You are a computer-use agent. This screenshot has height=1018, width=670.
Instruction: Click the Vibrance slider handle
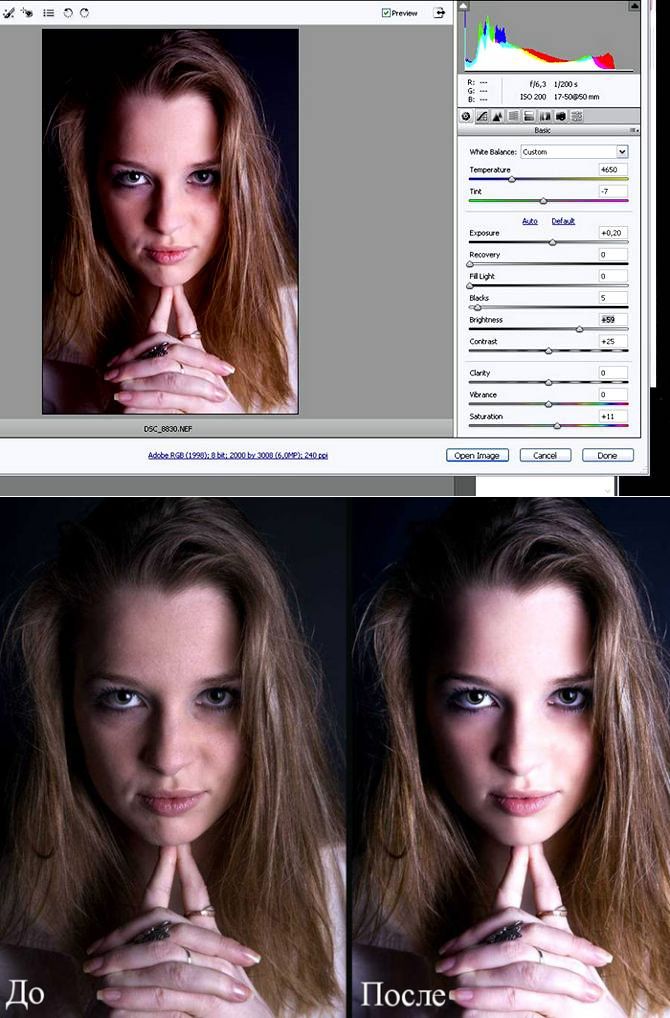pyautogui.click(x=549, y=404)
